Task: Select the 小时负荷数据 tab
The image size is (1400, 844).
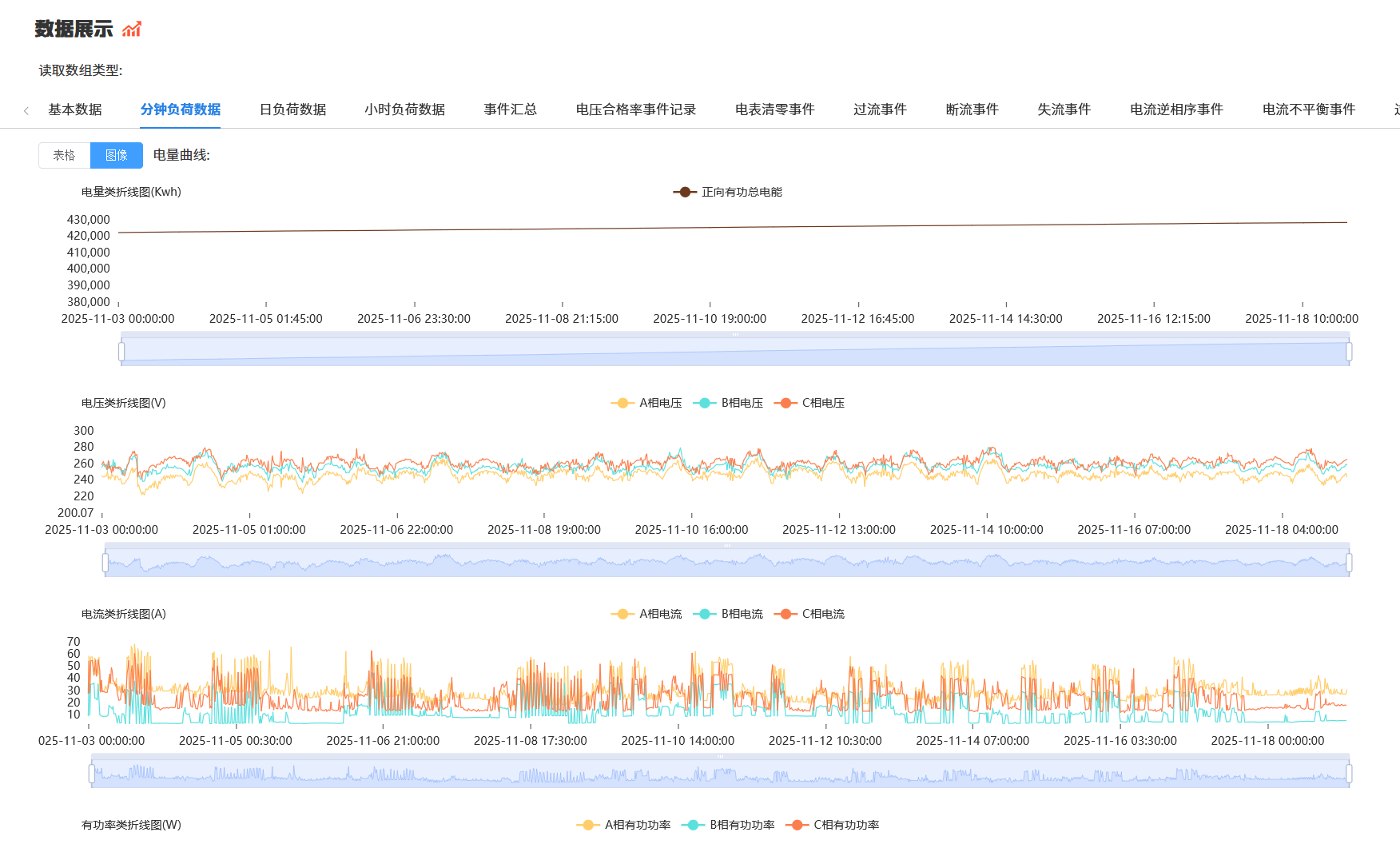Action: 404,109
